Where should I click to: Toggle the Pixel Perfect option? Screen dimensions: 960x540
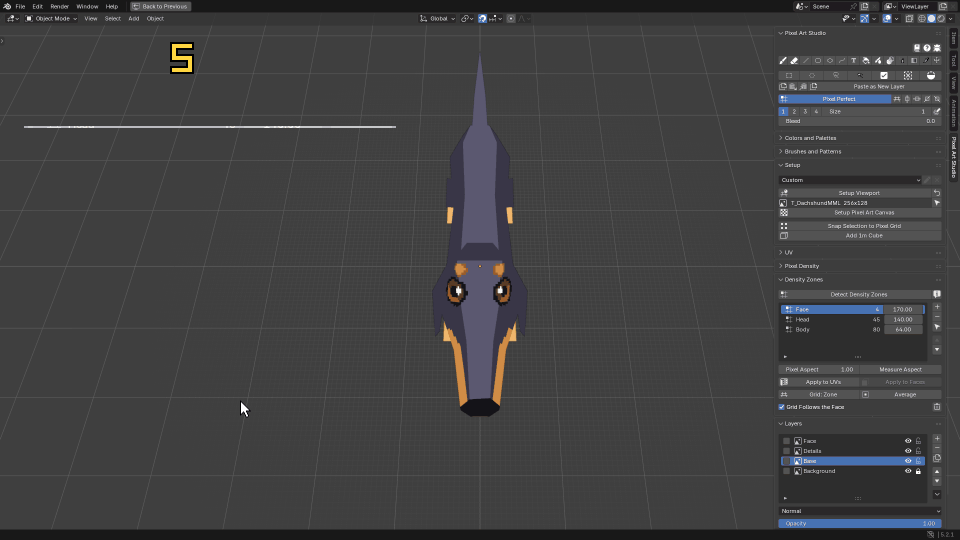point(834,99)
